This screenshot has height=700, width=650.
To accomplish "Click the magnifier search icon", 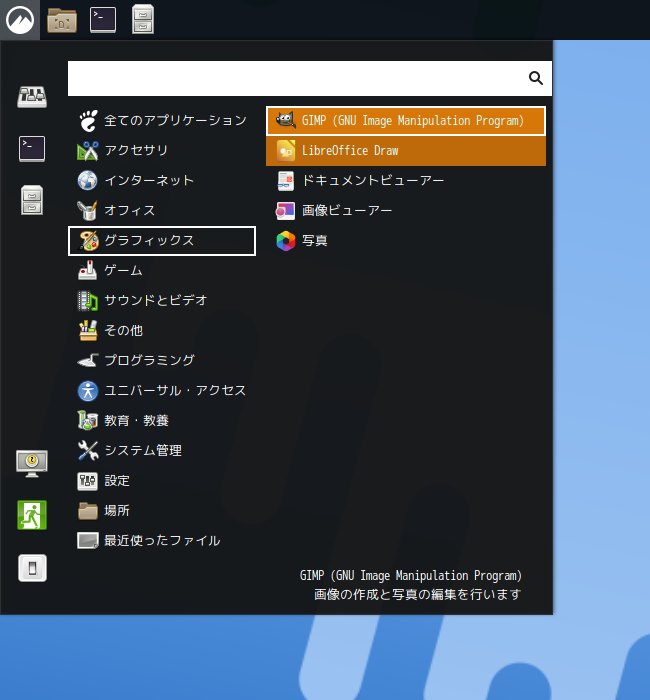I will (x=536, y=78).
